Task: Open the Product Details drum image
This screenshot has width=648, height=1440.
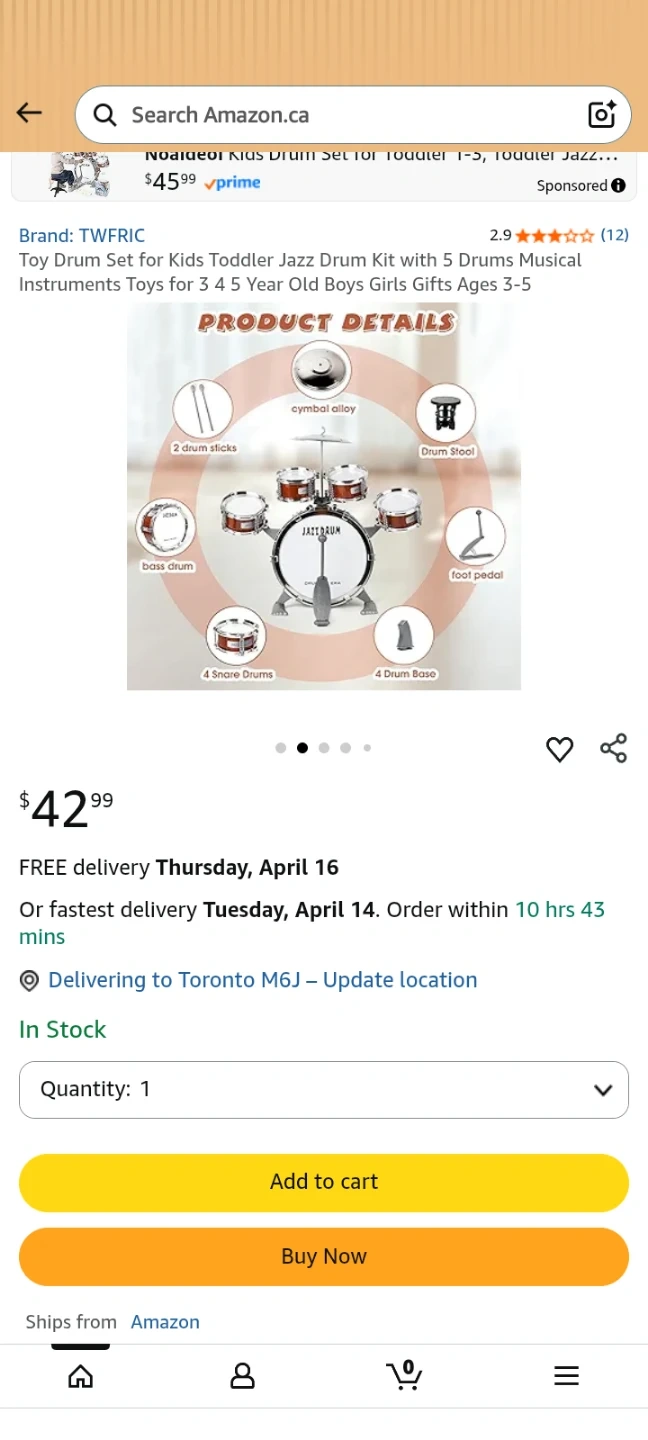Action: point(324,497)
